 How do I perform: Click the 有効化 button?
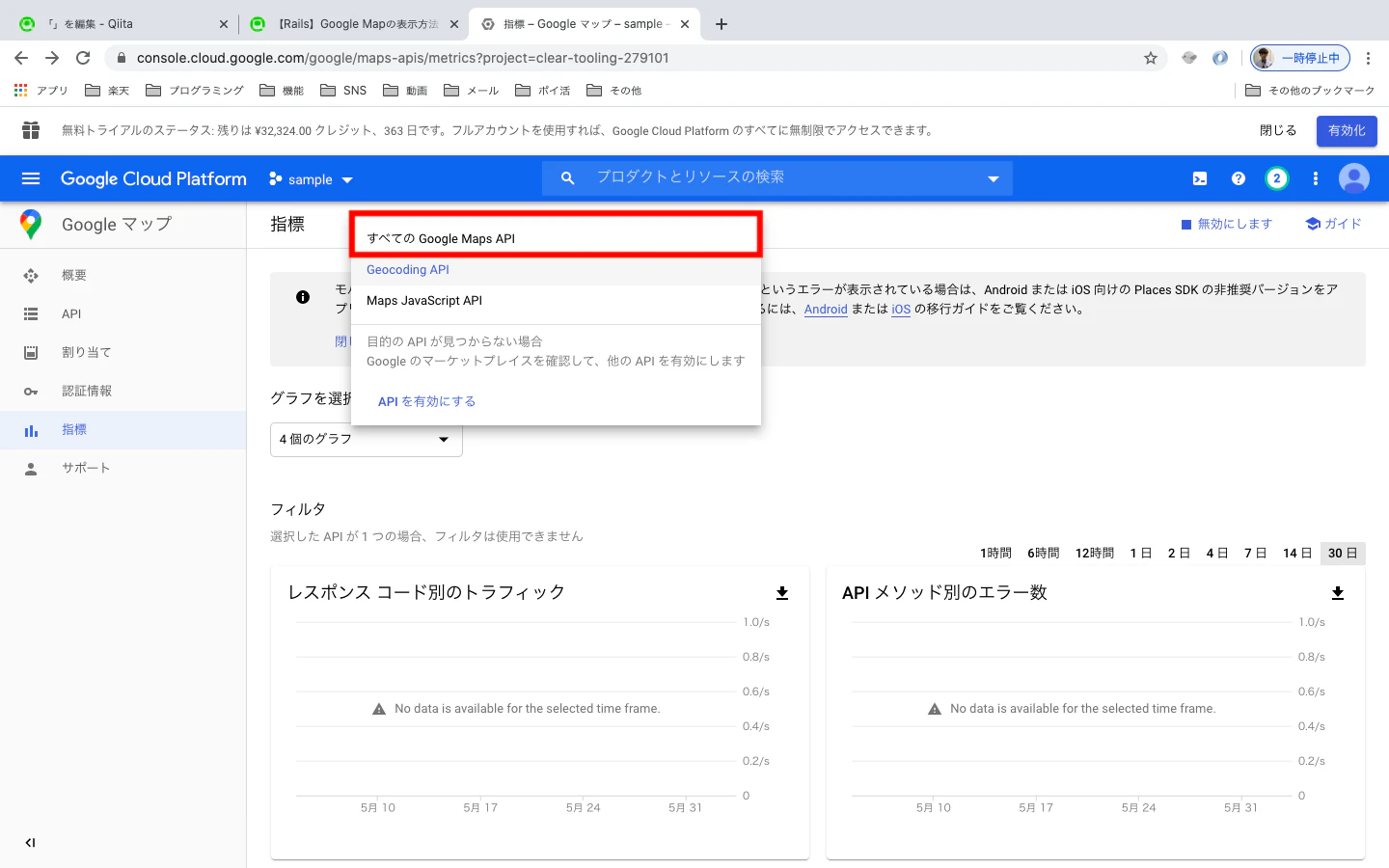click(1347, 130)
